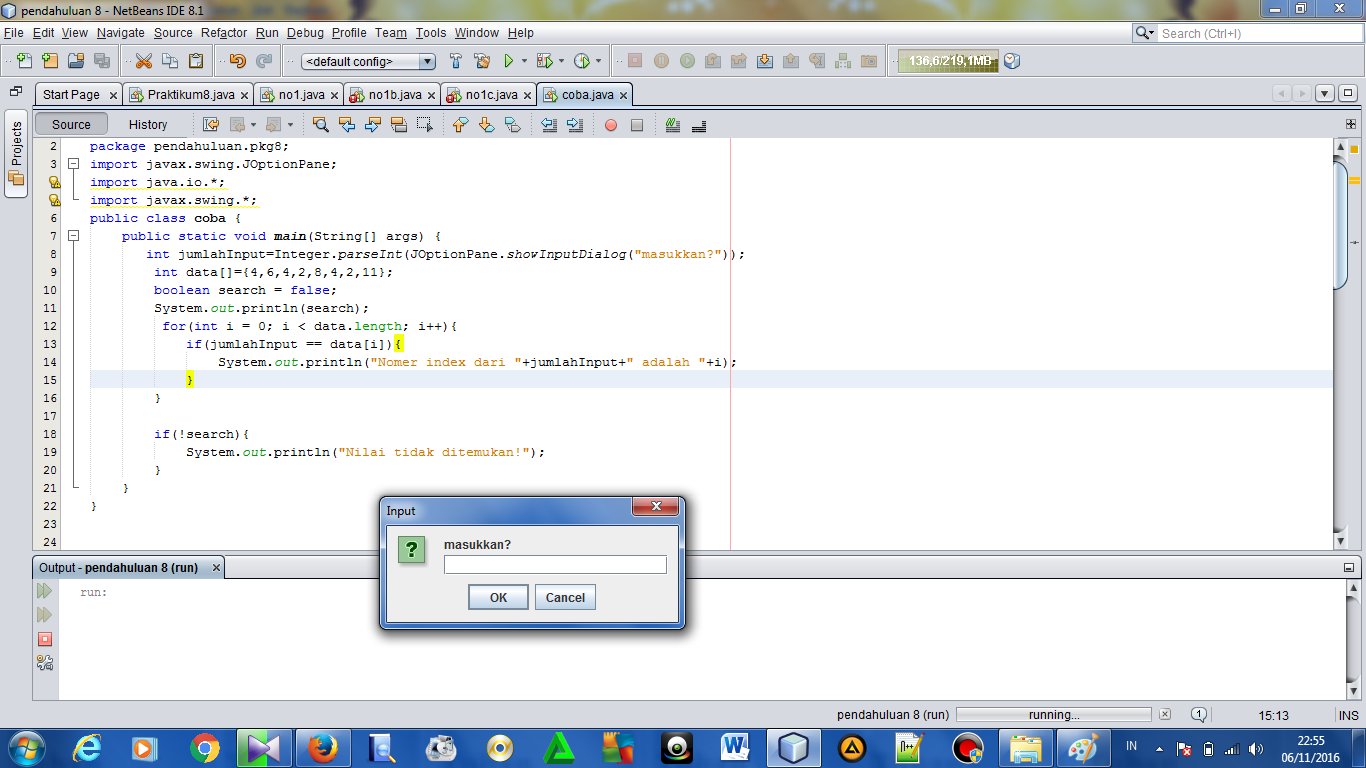This screenshot has width=1366, height=768.
Task: Click the Windows Start button
Action: (x=26, y=747)
